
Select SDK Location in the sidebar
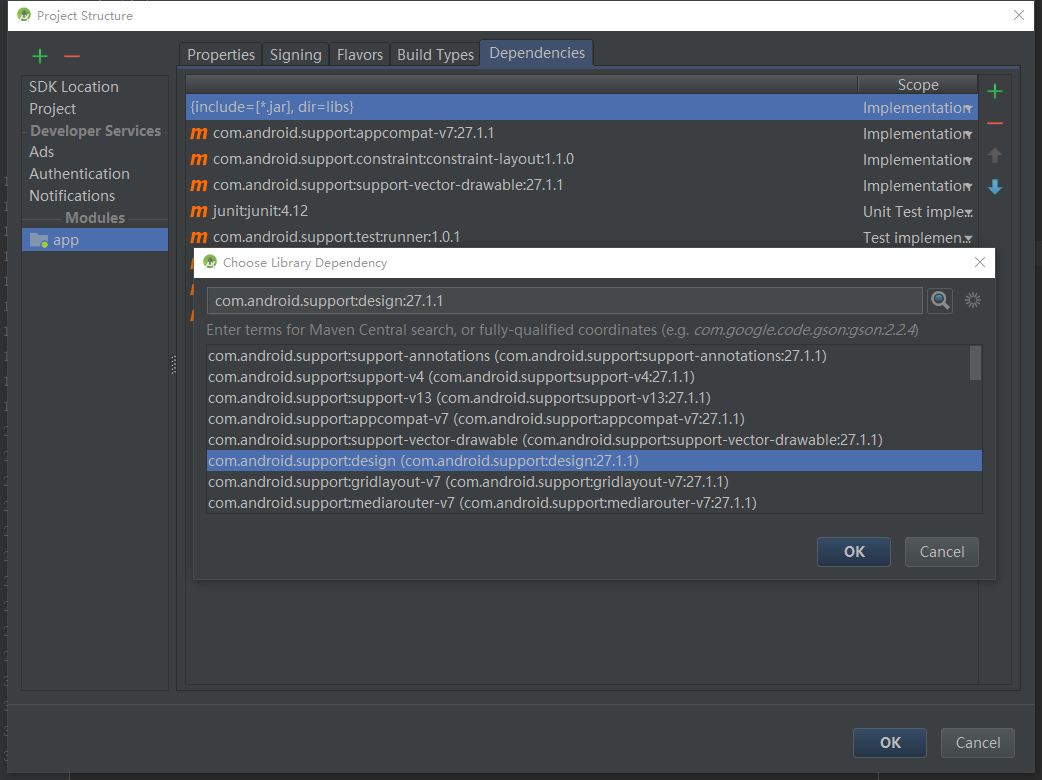[x=74, y=87]
